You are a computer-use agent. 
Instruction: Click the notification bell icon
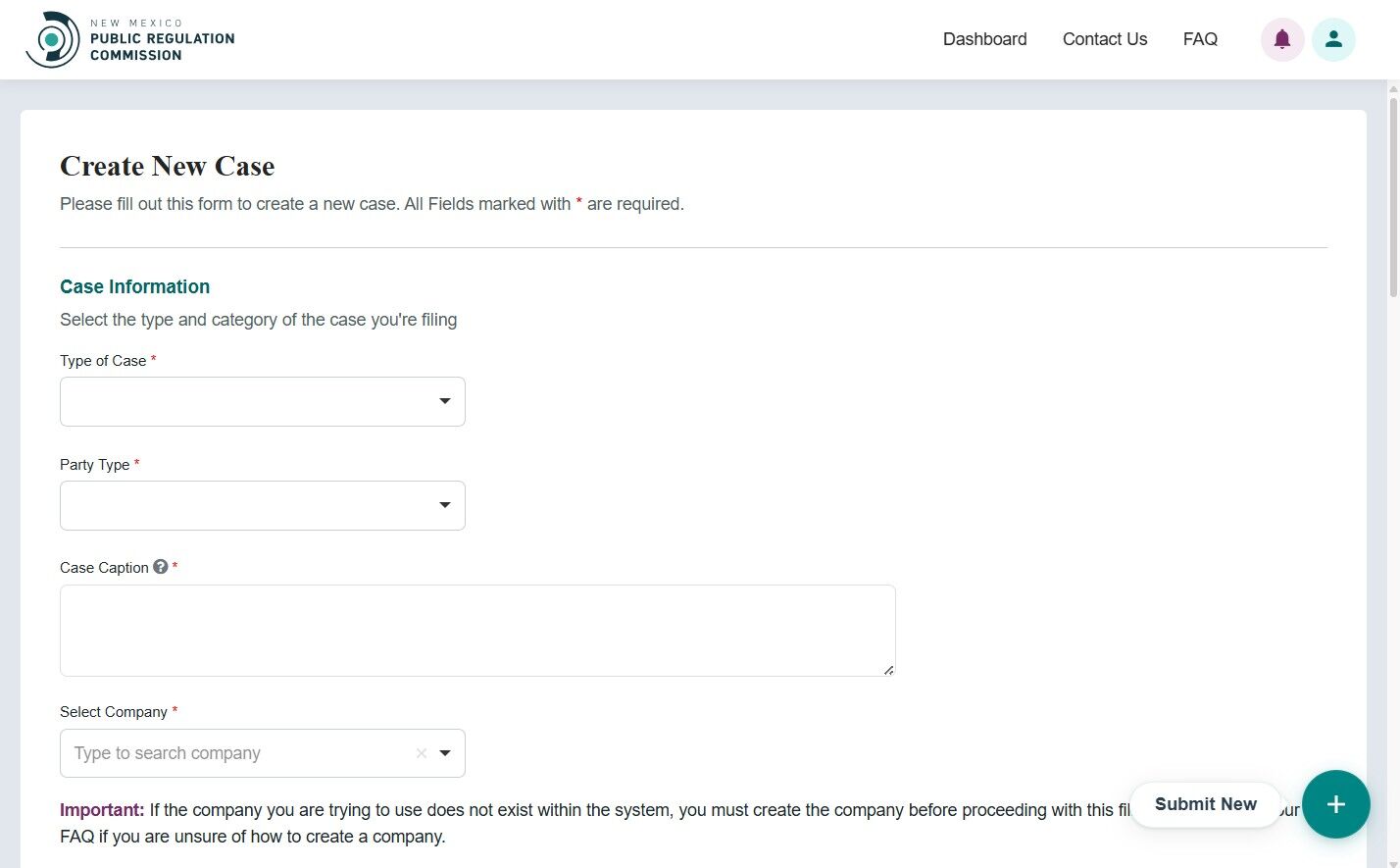(x=1281, y=39)
